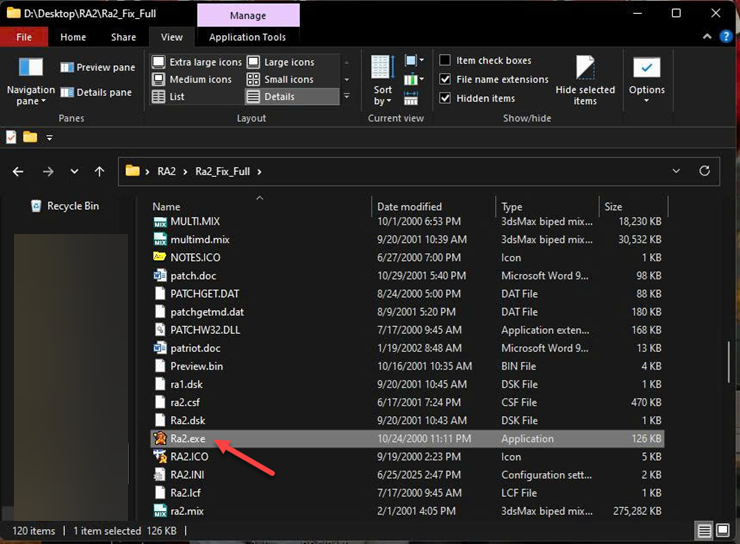Click the blue Help question mark icon

725,36
